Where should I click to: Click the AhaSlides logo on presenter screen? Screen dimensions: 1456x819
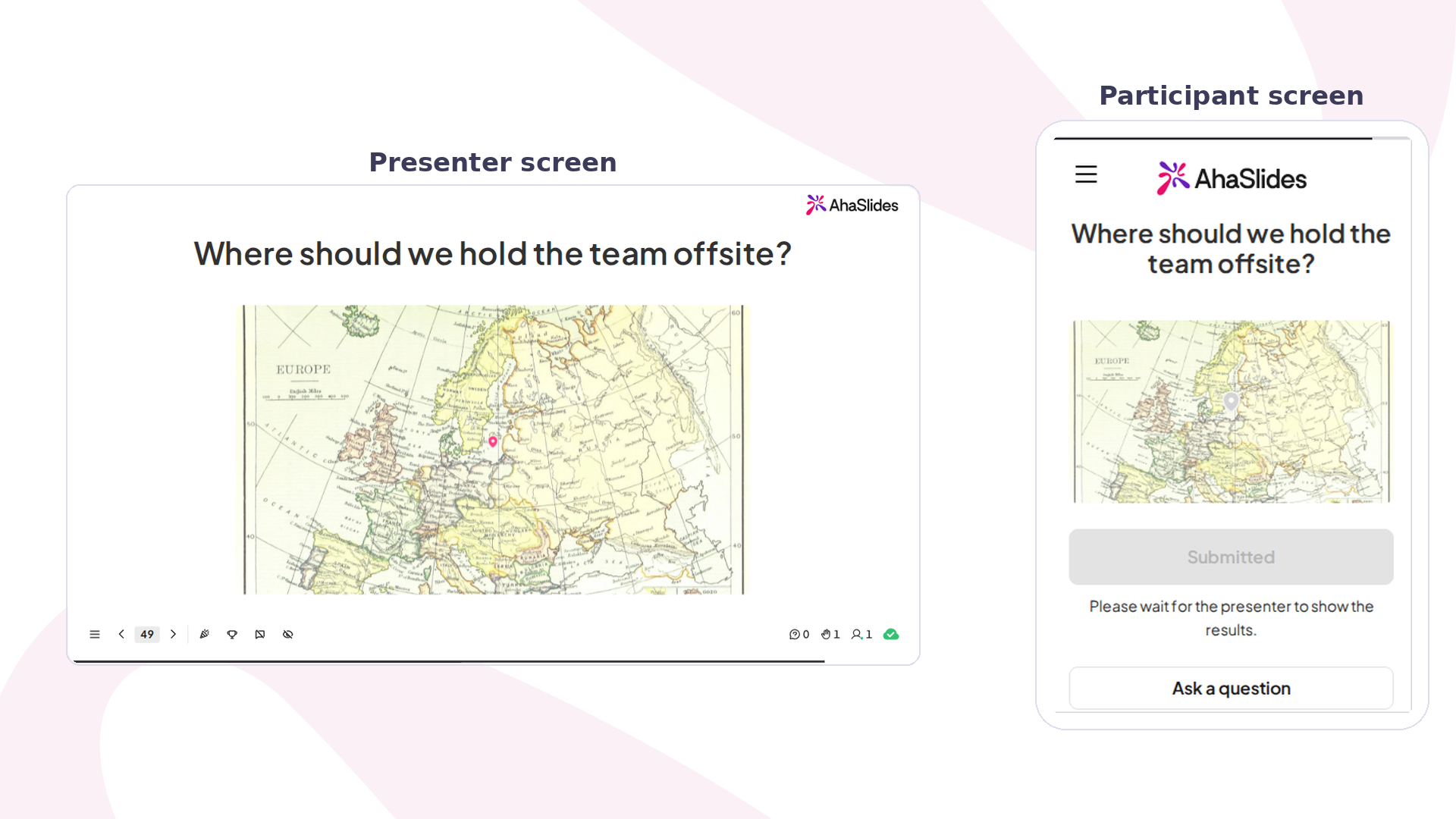(x=852, y=205)
